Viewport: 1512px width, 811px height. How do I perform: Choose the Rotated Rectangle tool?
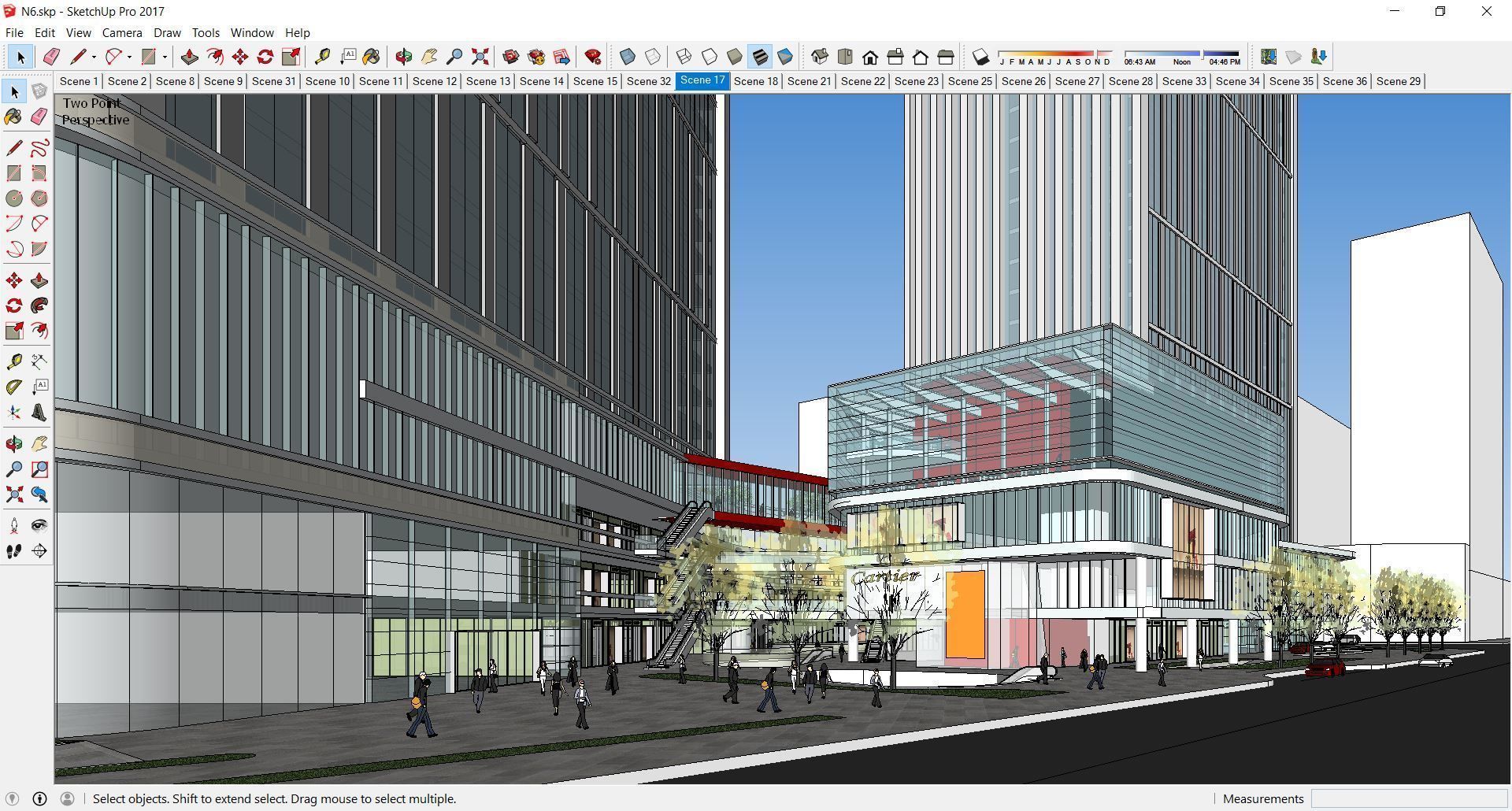[39, 173]
